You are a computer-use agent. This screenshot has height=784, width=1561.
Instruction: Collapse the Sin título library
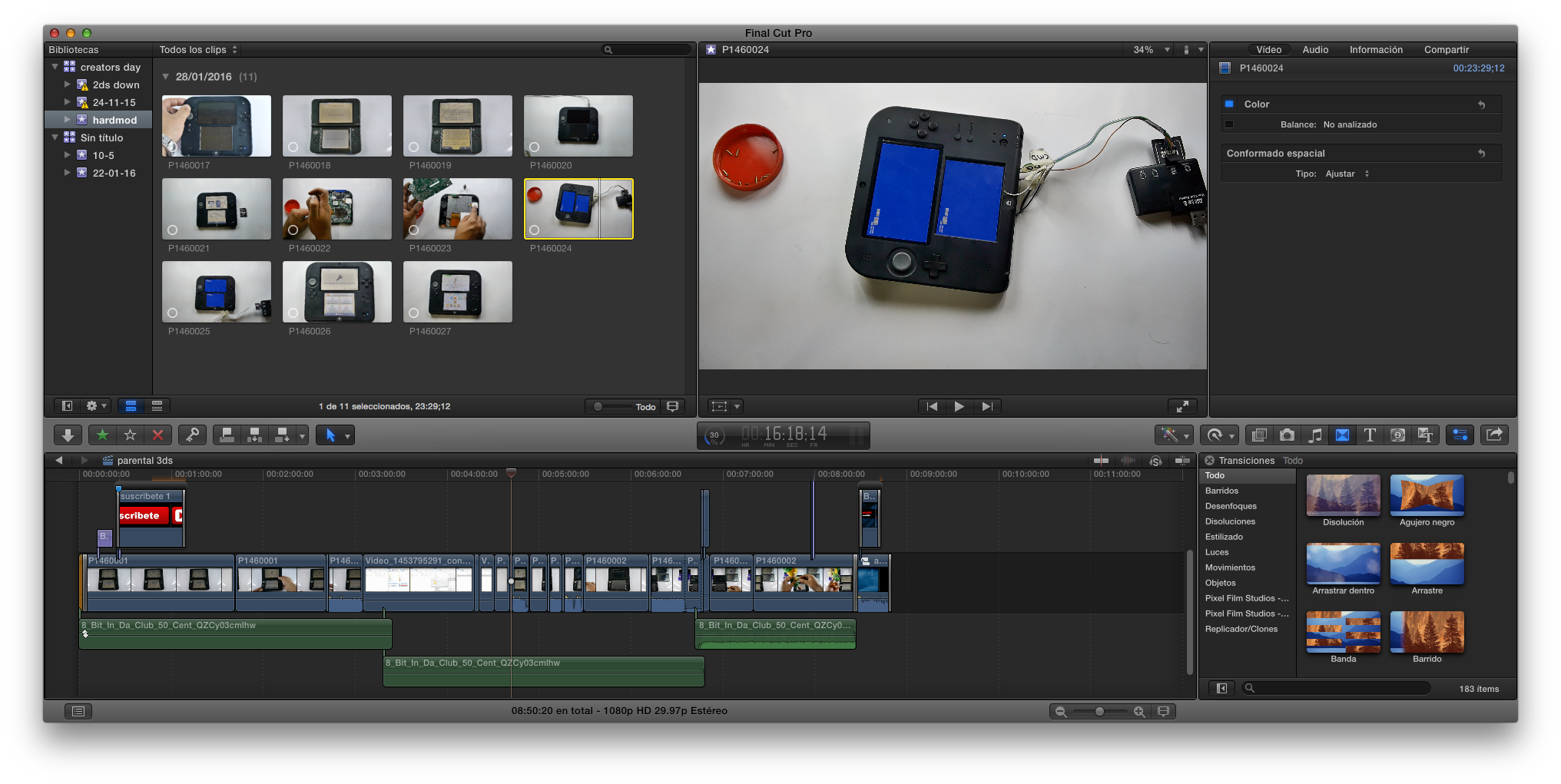click(x=55, y=137)
